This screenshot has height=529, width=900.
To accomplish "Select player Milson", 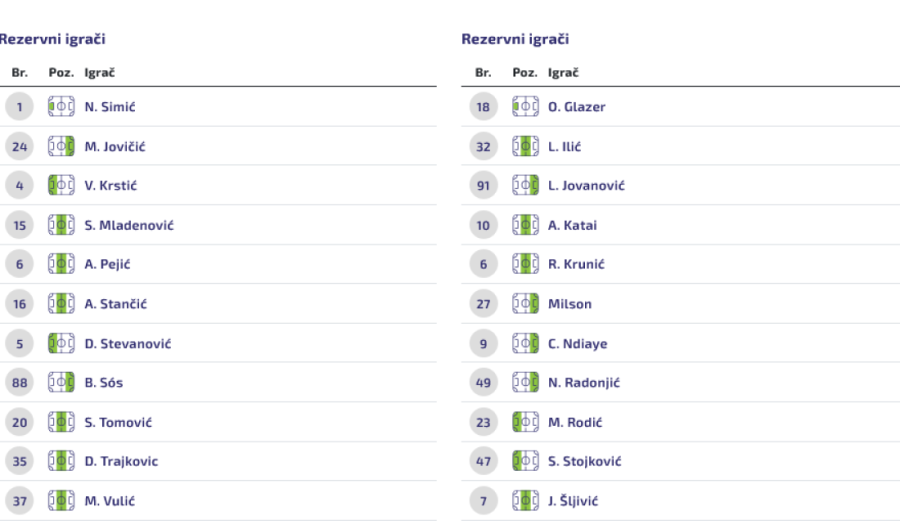I will pyautogui.click(x=570, y=304).
